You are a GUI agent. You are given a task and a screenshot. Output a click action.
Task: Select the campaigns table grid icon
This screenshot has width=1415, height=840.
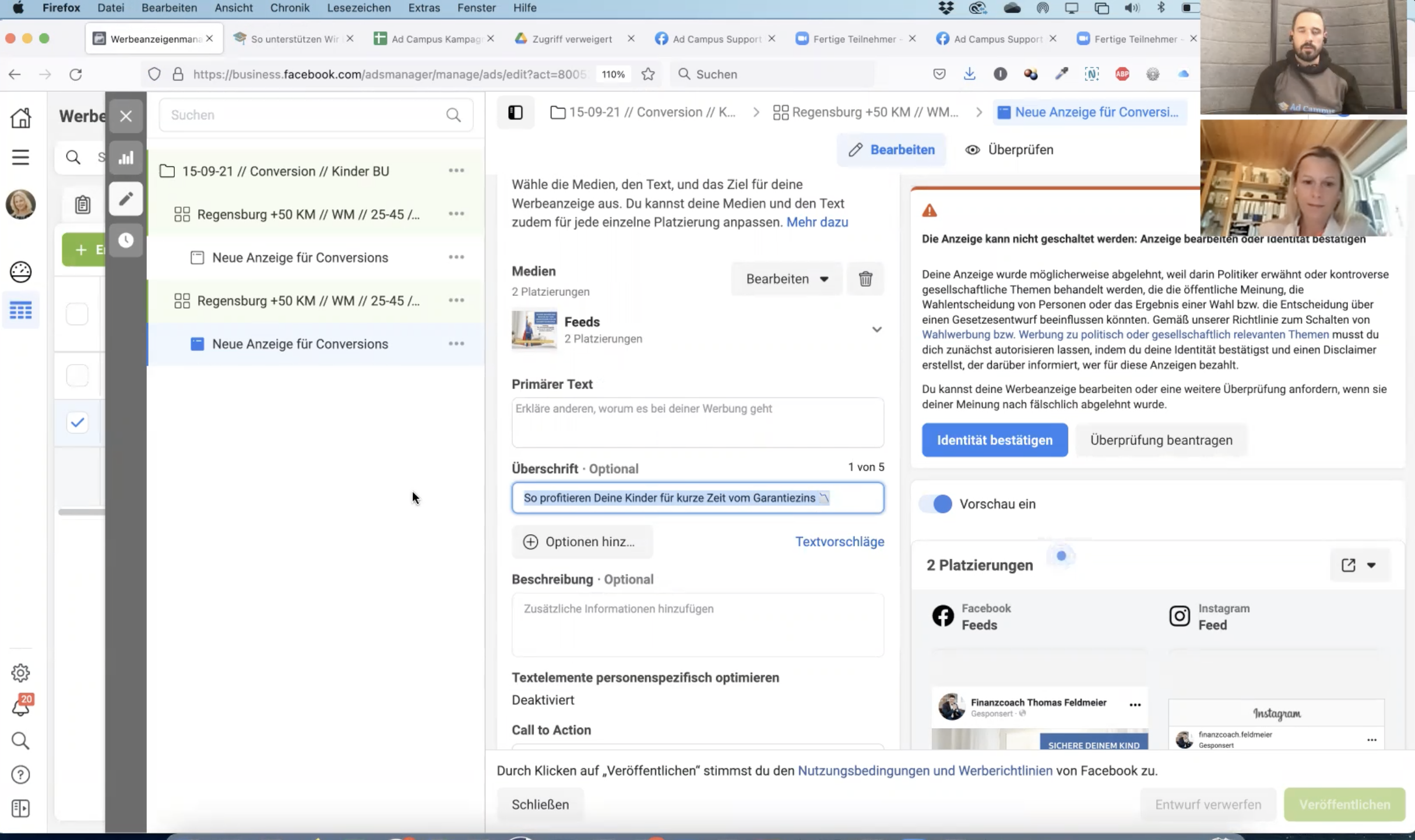click(21, 310)
